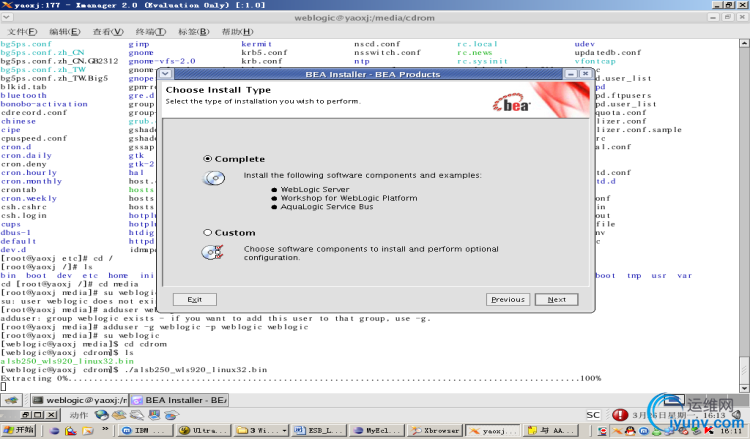The height and width of the screenshot is (439, 750).
Task: Click the Eclipse quick launch sphere icon
Action: tap(54, 430)
